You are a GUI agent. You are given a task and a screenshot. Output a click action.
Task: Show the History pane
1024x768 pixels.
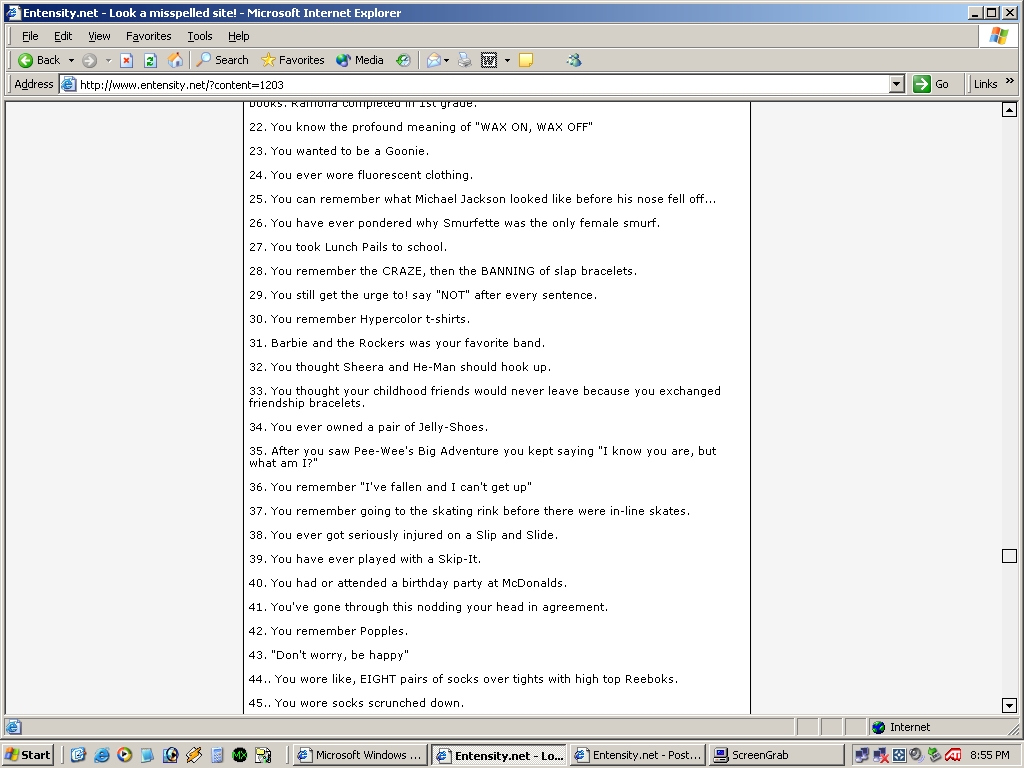click(x=404, y=61)
